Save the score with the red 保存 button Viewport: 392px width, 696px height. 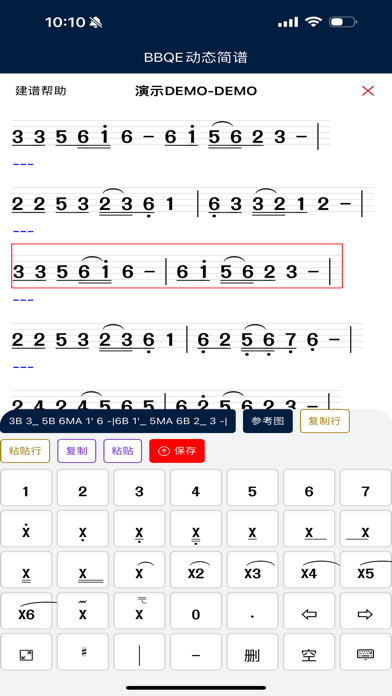pyautogui.click(x=177, y=451)
